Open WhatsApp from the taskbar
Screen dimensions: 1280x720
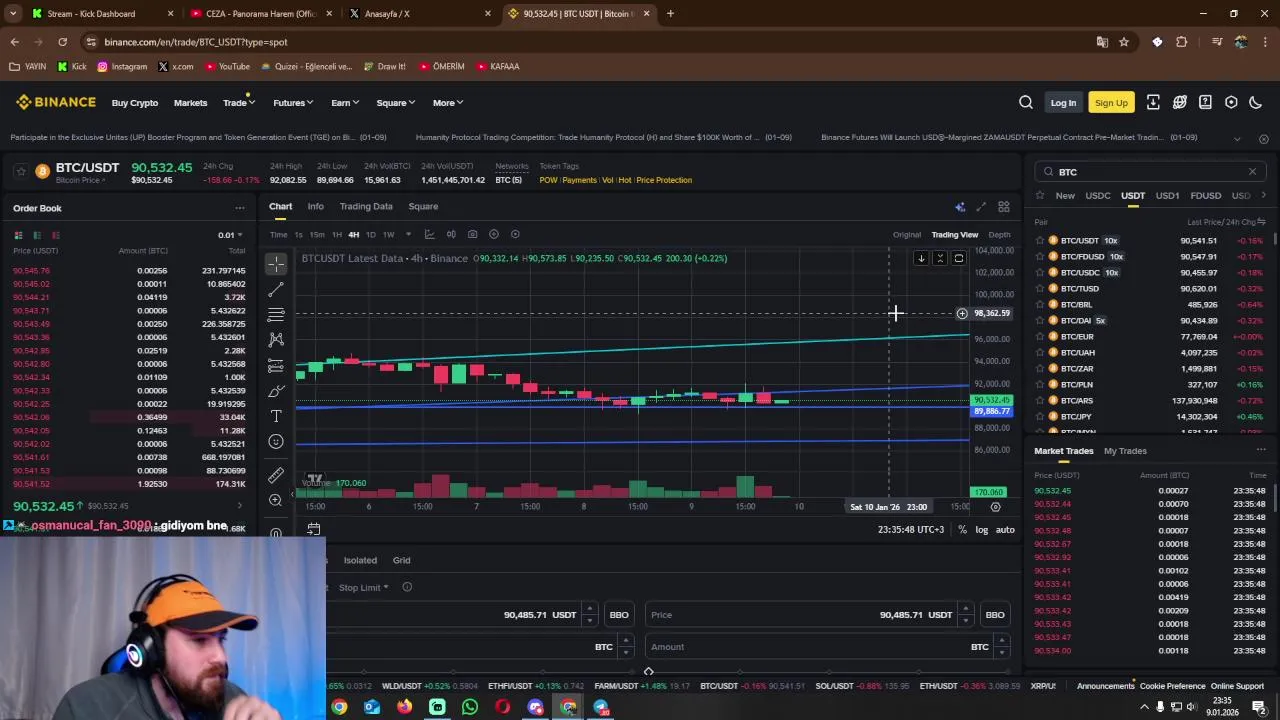[470, 707]
